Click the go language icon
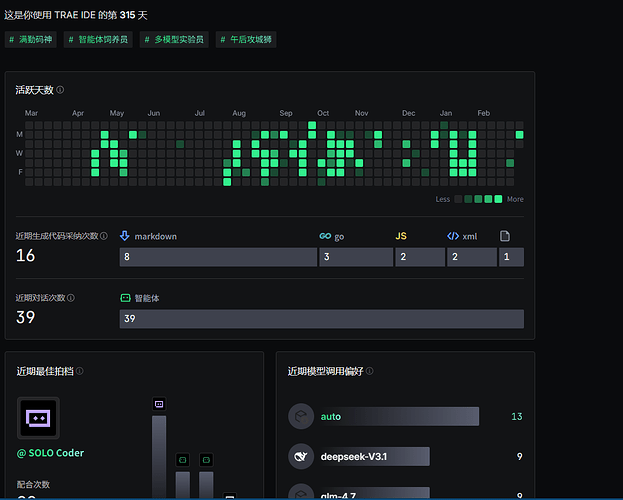The image size is (623, 500). tap(325, 236)
